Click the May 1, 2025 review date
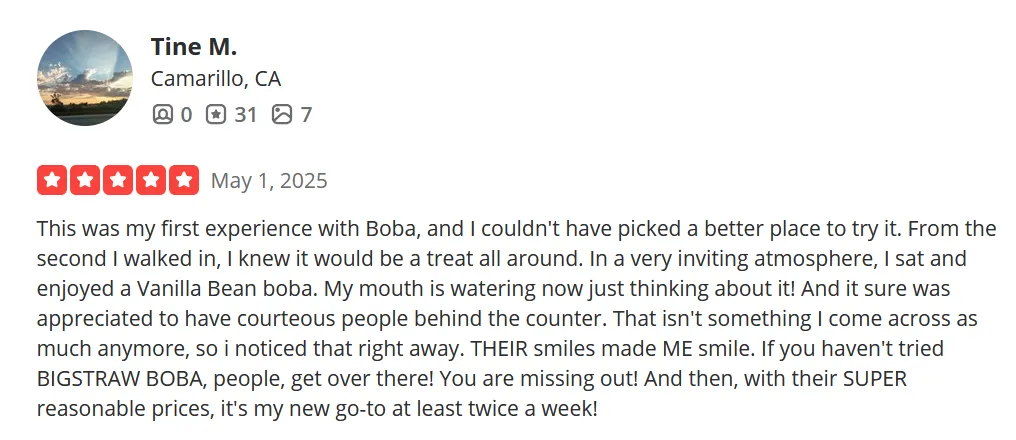This screenshot has height=440, width=1016. pos(269,181)
